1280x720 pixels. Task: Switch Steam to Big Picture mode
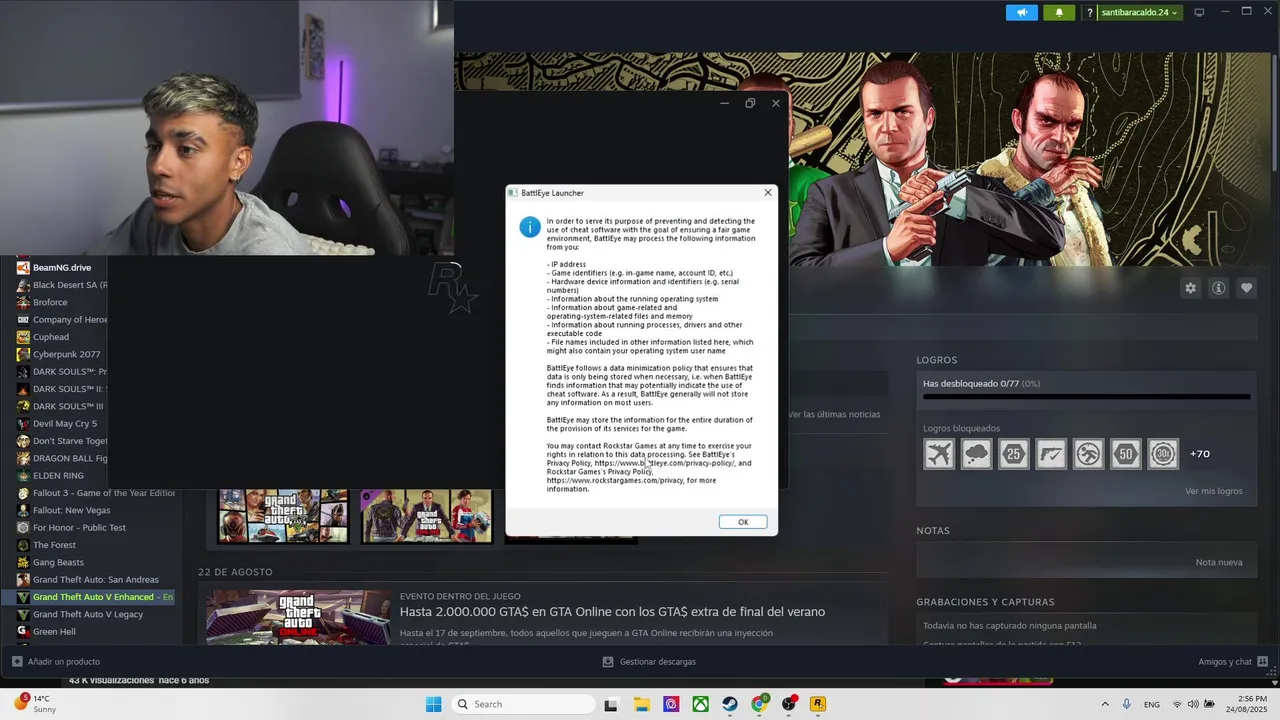pos(1199,13)
